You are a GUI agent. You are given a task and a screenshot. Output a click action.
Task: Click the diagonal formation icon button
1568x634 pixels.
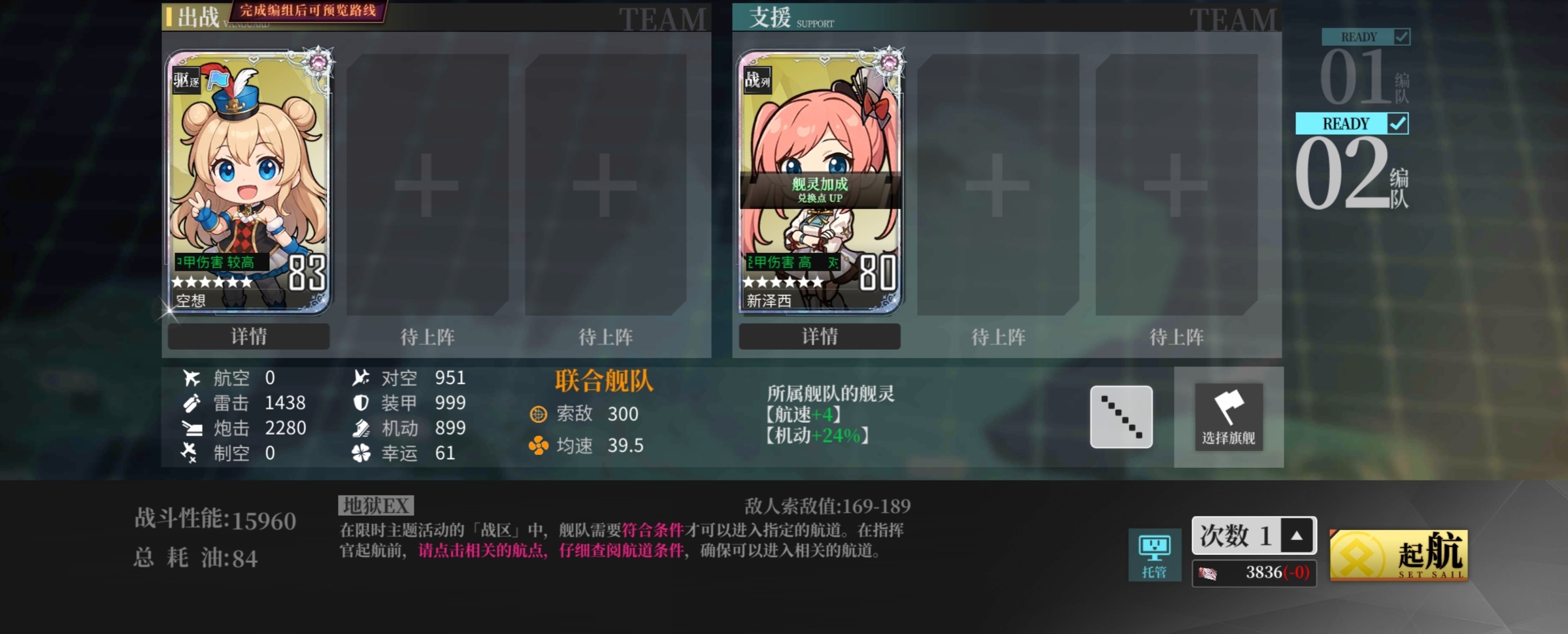click(x=1121, y=417)
